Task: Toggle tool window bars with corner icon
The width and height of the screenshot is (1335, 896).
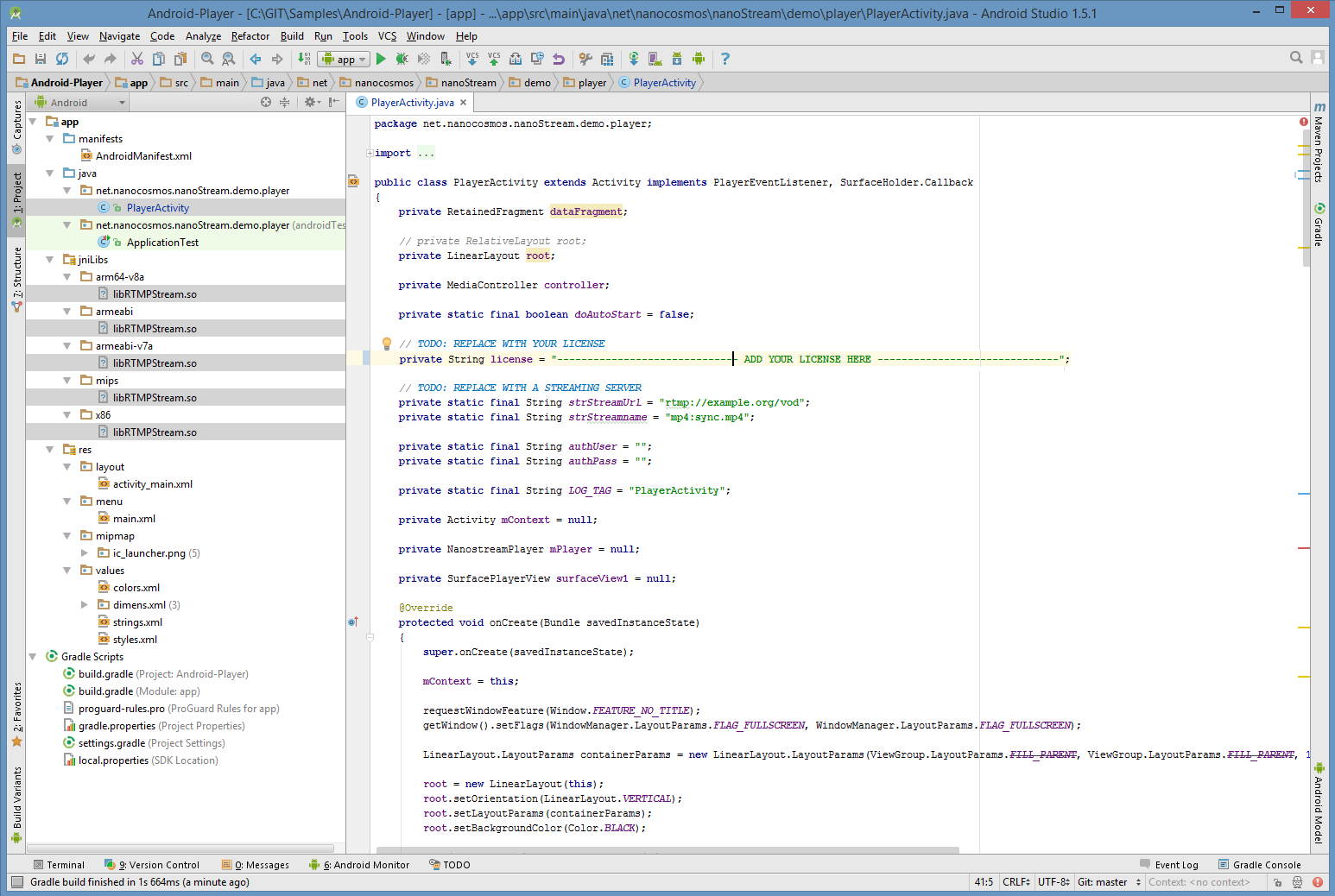Action: [x=17, y=882]
